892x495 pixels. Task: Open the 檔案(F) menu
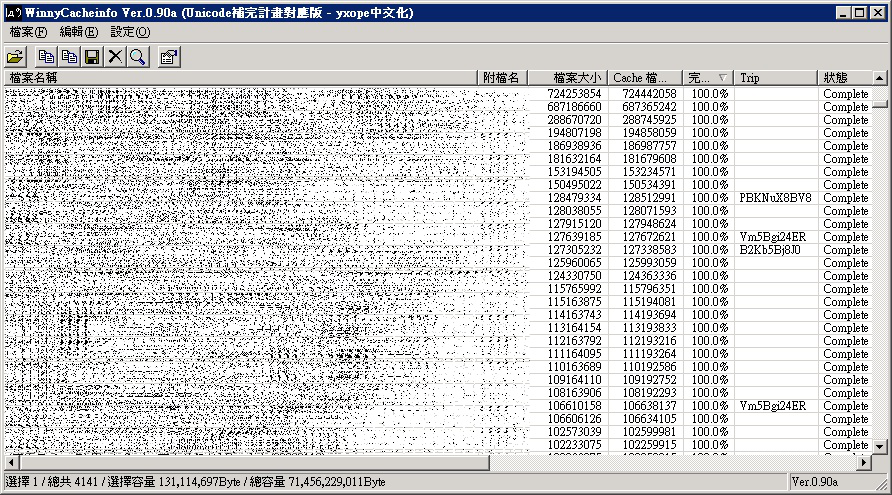(28, 32)
